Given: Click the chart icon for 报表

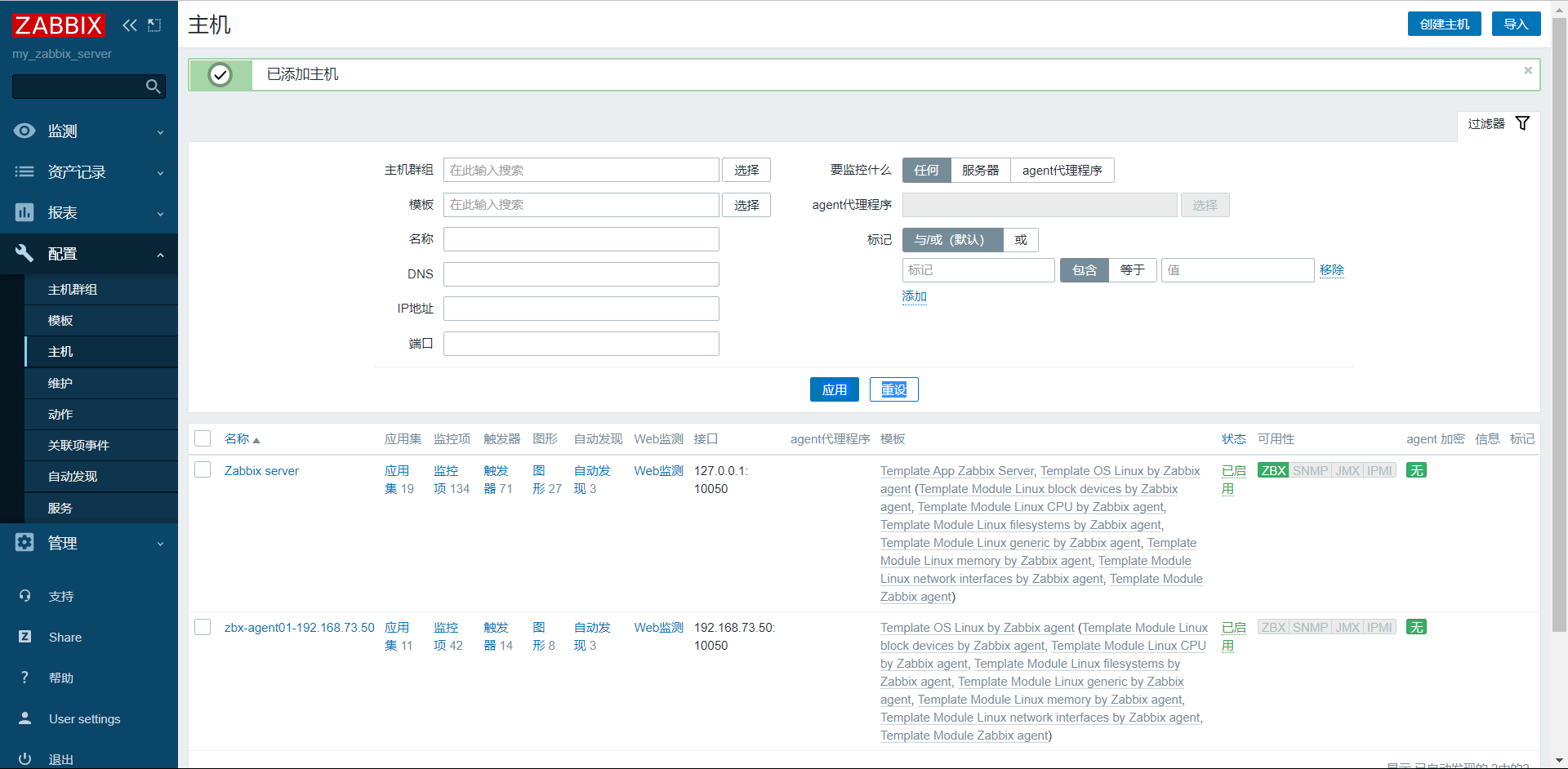Looking at the screenshot, I should [24, 212].
